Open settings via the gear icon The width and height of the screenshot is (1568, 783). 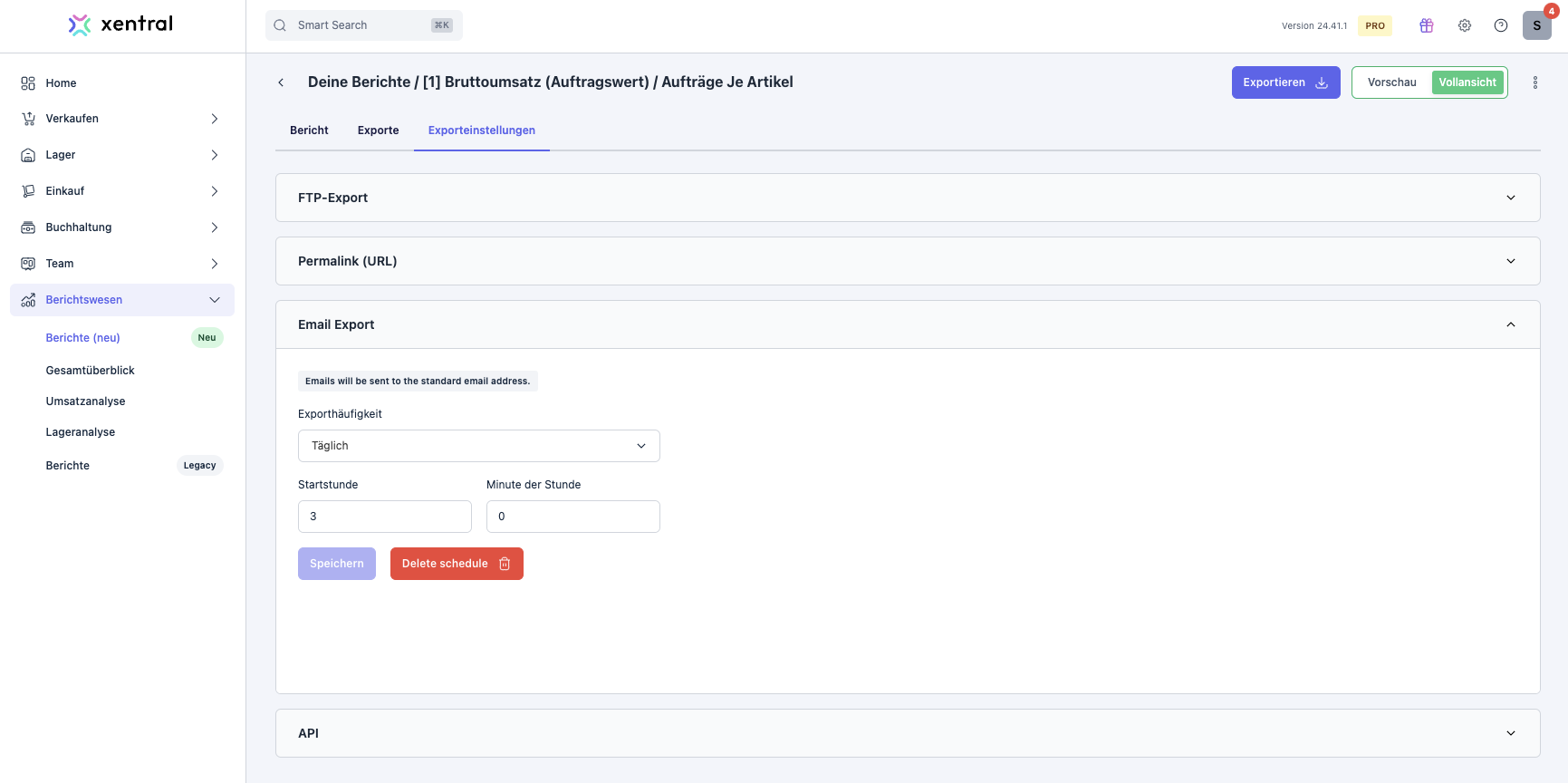tap(1464, 25)
